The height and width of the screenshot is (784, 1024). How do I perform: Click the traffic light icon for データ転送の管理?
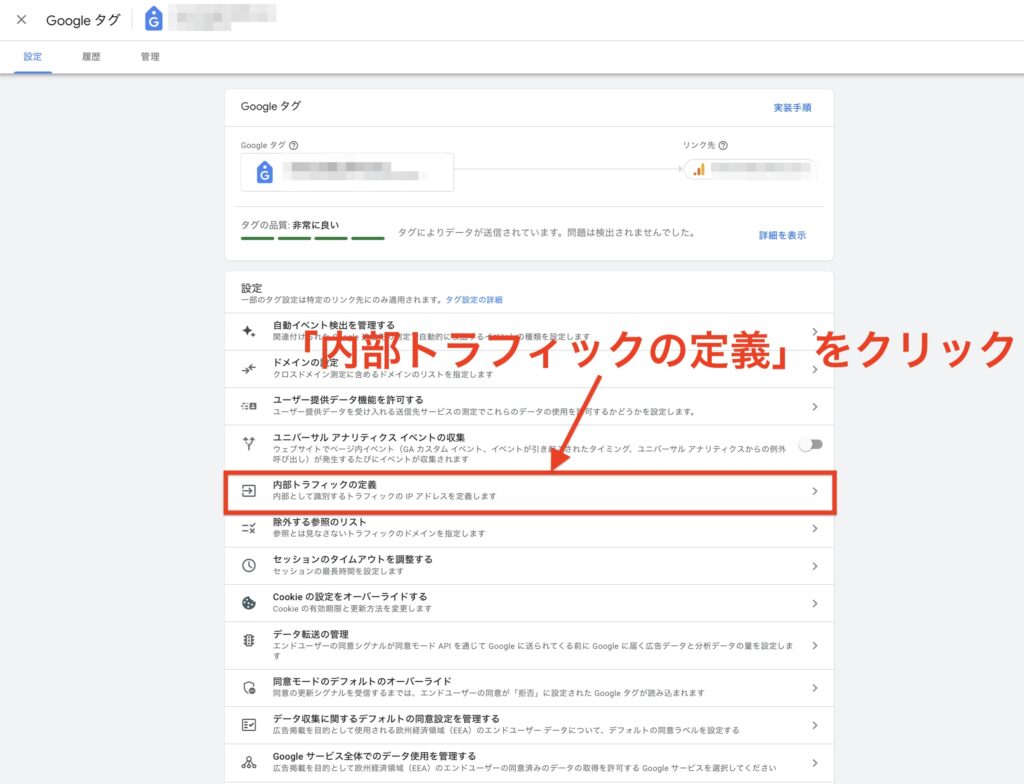(x=249, y=640)
